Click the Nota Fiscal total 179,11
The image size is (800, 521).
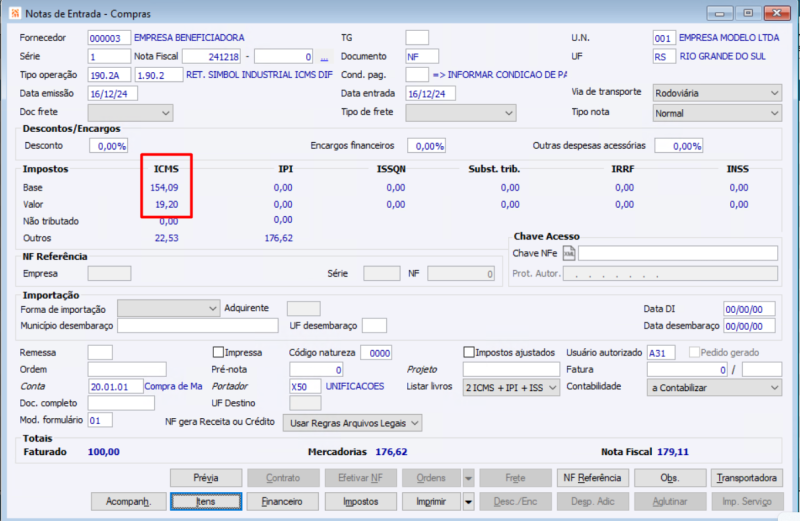coord(673,452)
